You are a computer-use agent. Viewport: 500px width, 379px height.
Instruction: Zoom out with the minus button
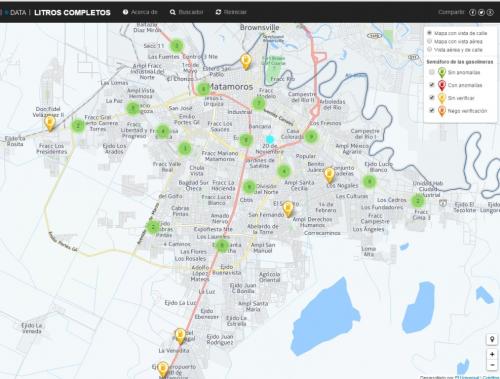(492, 365)
